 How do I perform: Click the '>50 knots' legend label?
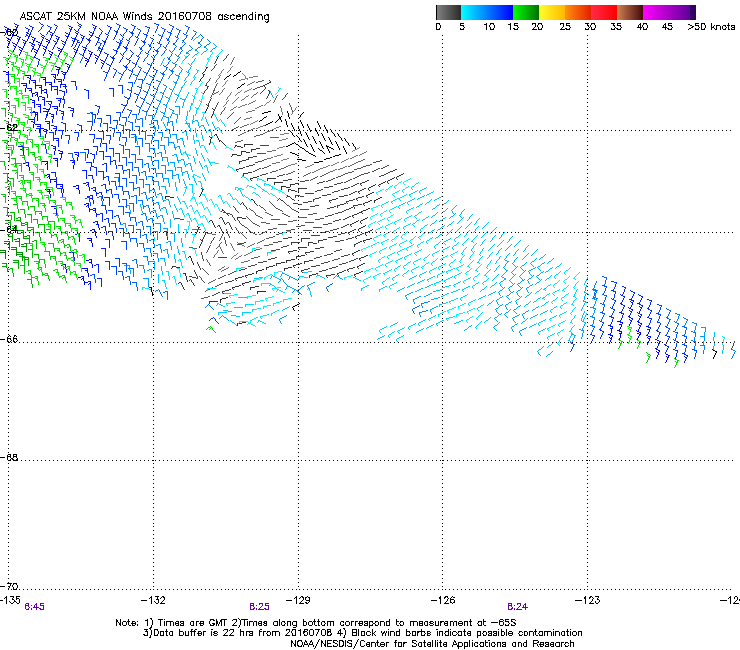click(x=711, y=27)
